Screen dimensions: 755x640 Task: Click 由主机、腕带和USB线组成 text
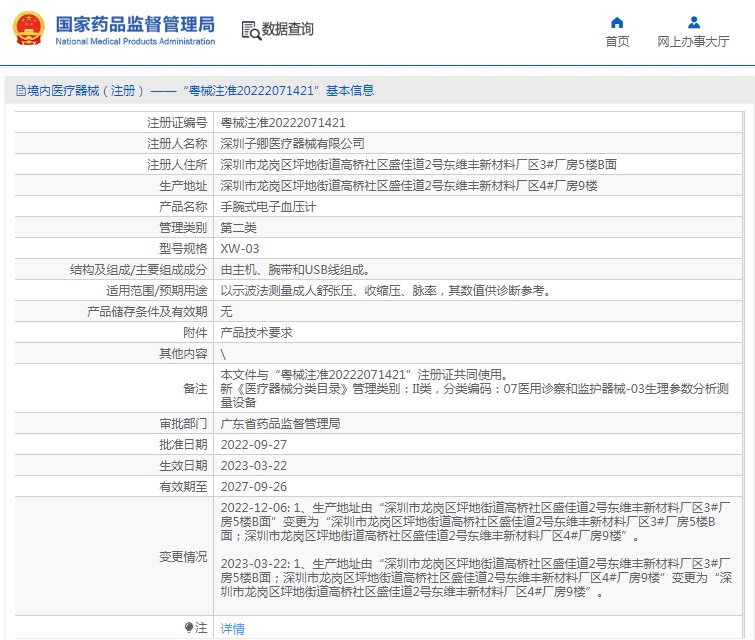click(x=295, y=270)
